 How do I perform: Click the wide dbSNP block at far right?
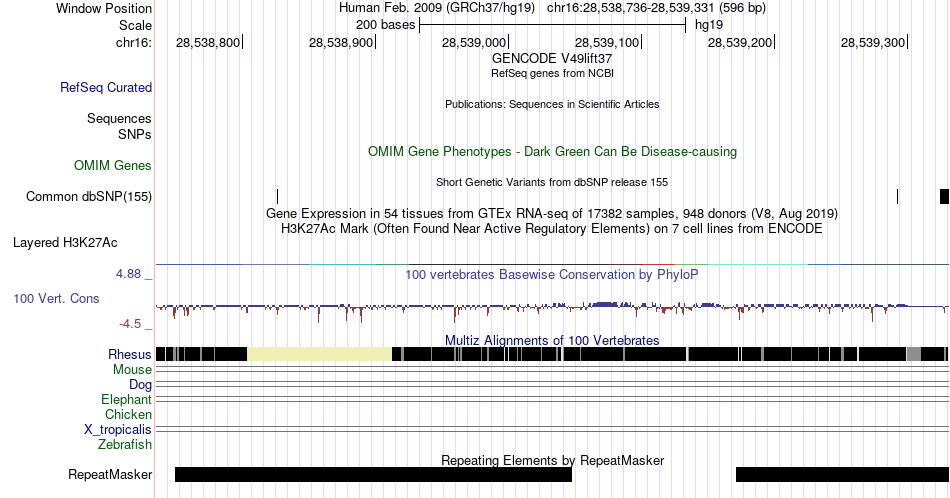pyautogui.click(x=945, y=196)
